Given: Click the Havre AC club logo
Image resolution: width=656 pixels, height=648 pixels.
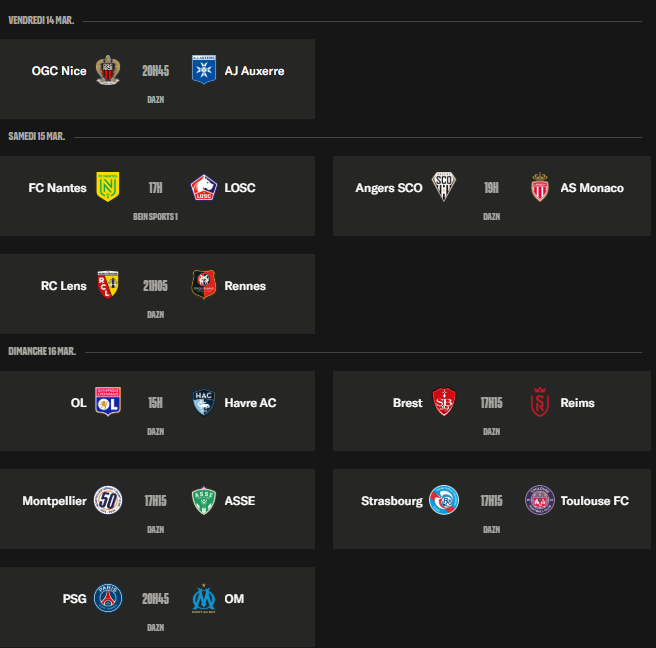Looking at the screenshot, I should pos(204,402).
